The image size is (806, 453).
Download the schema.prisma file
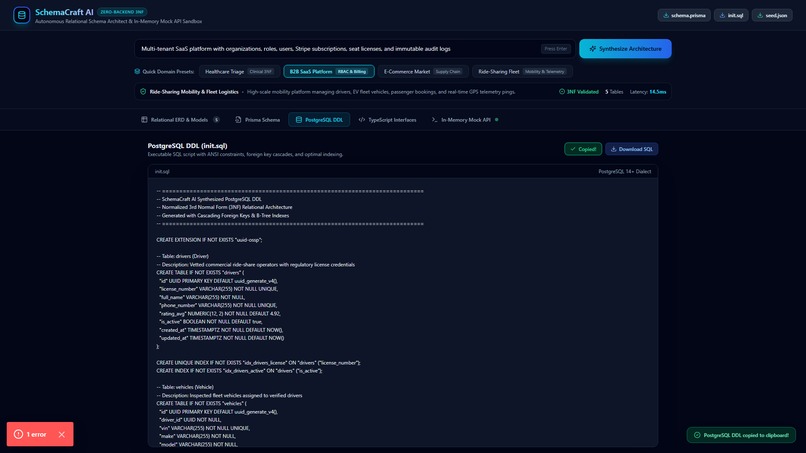point(684,15)
